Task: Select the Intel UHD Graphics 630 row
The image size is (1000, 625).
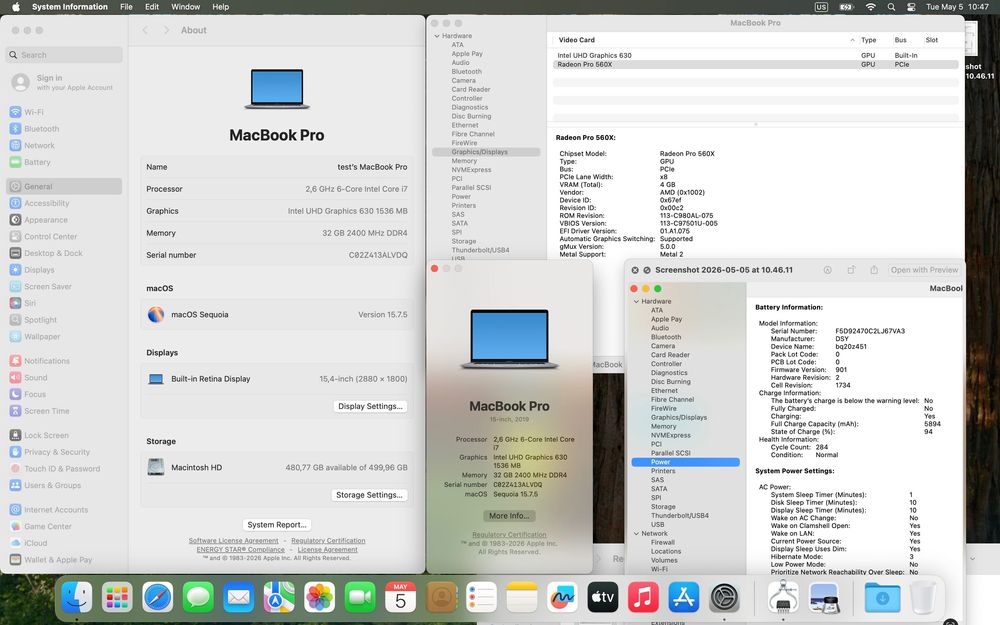Action: tap(755, 55)
